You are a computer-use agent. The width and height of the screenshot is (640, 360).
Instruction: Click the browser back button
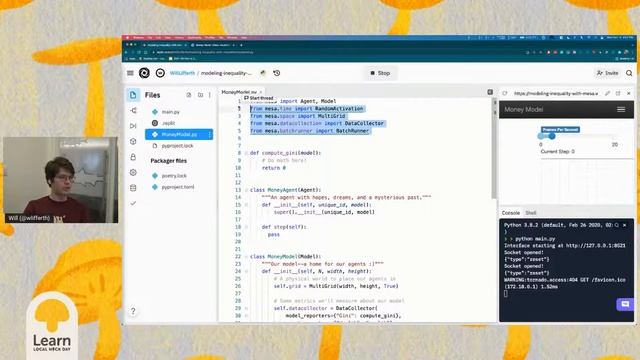pos(126,52)
